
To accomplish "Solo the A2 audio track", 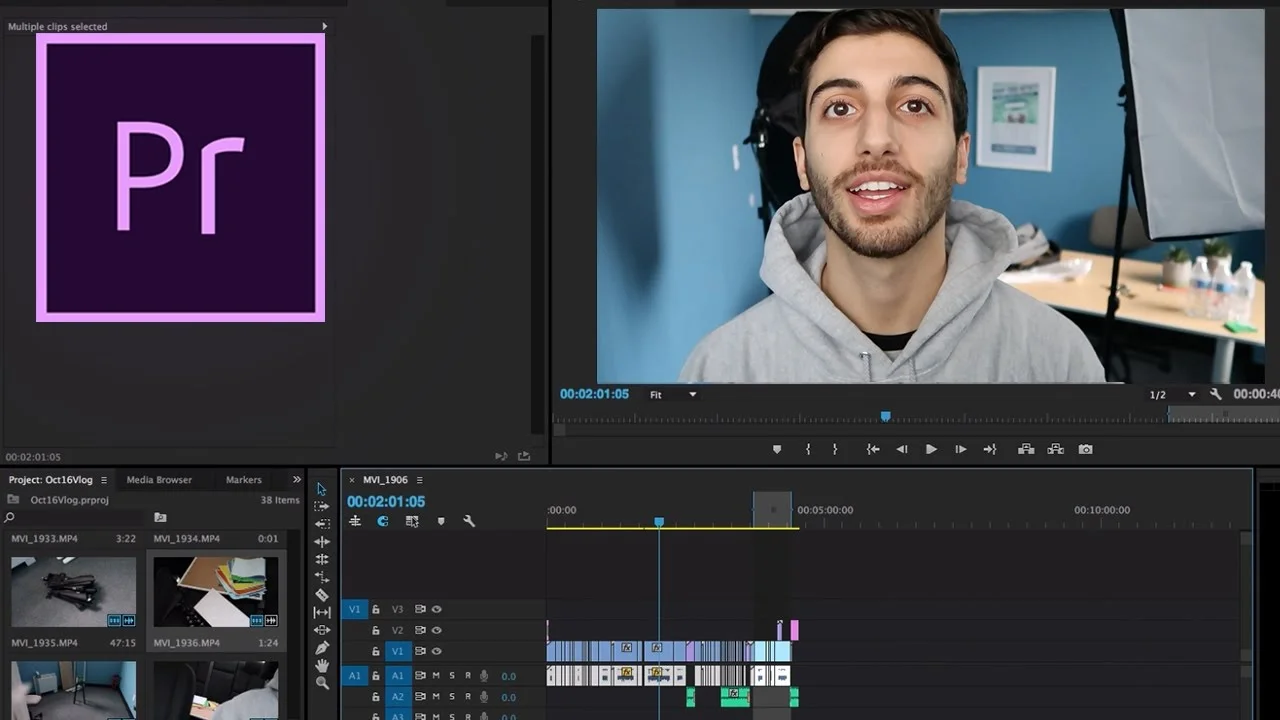I will [x=452, y=697].
